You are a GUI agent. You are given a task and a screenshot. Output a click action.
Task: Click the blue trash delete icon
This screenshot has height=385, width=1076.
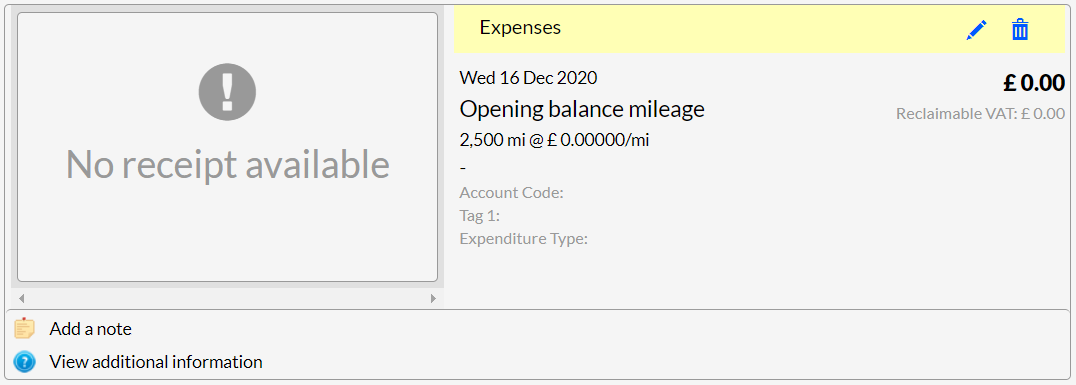(1020, 30)
